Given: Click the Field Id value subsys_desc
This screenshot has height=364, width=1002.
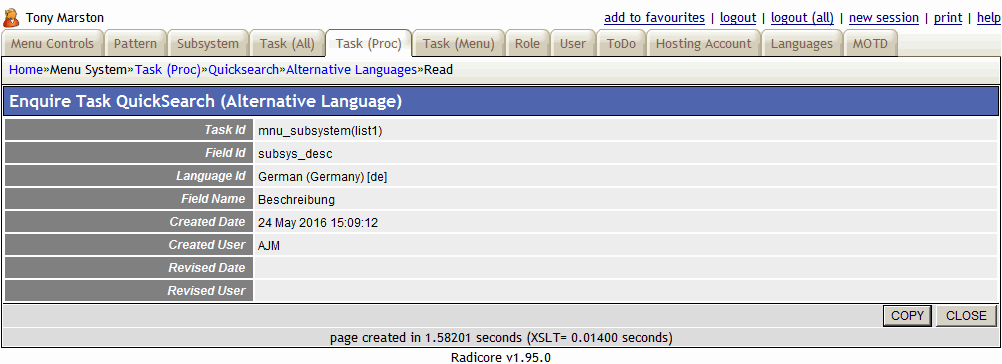Looking at the screenshot, I should [295, 154].
